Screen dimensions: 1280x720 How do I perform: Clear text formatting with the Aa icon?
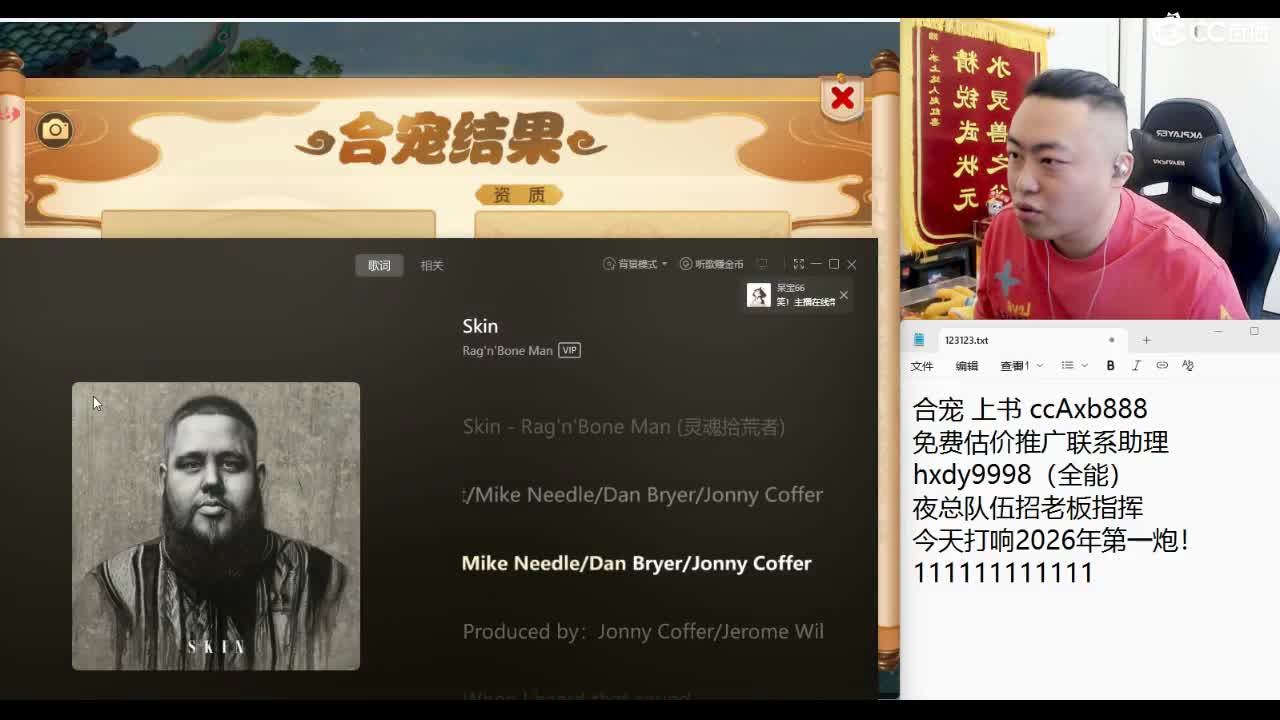point(1188,365)
